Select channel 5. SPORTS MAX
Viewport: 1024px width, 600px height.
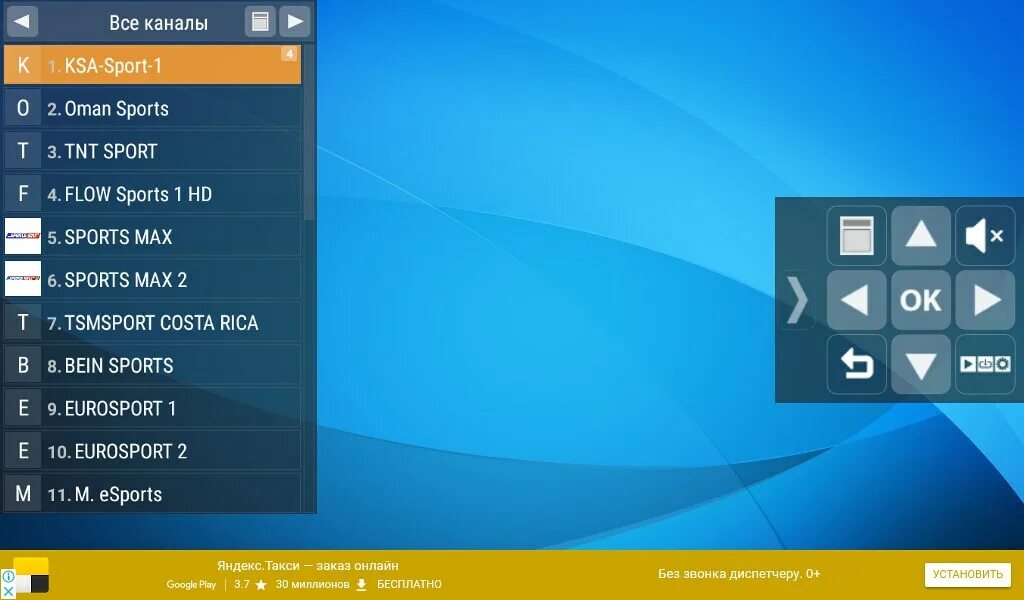[152, 236]
